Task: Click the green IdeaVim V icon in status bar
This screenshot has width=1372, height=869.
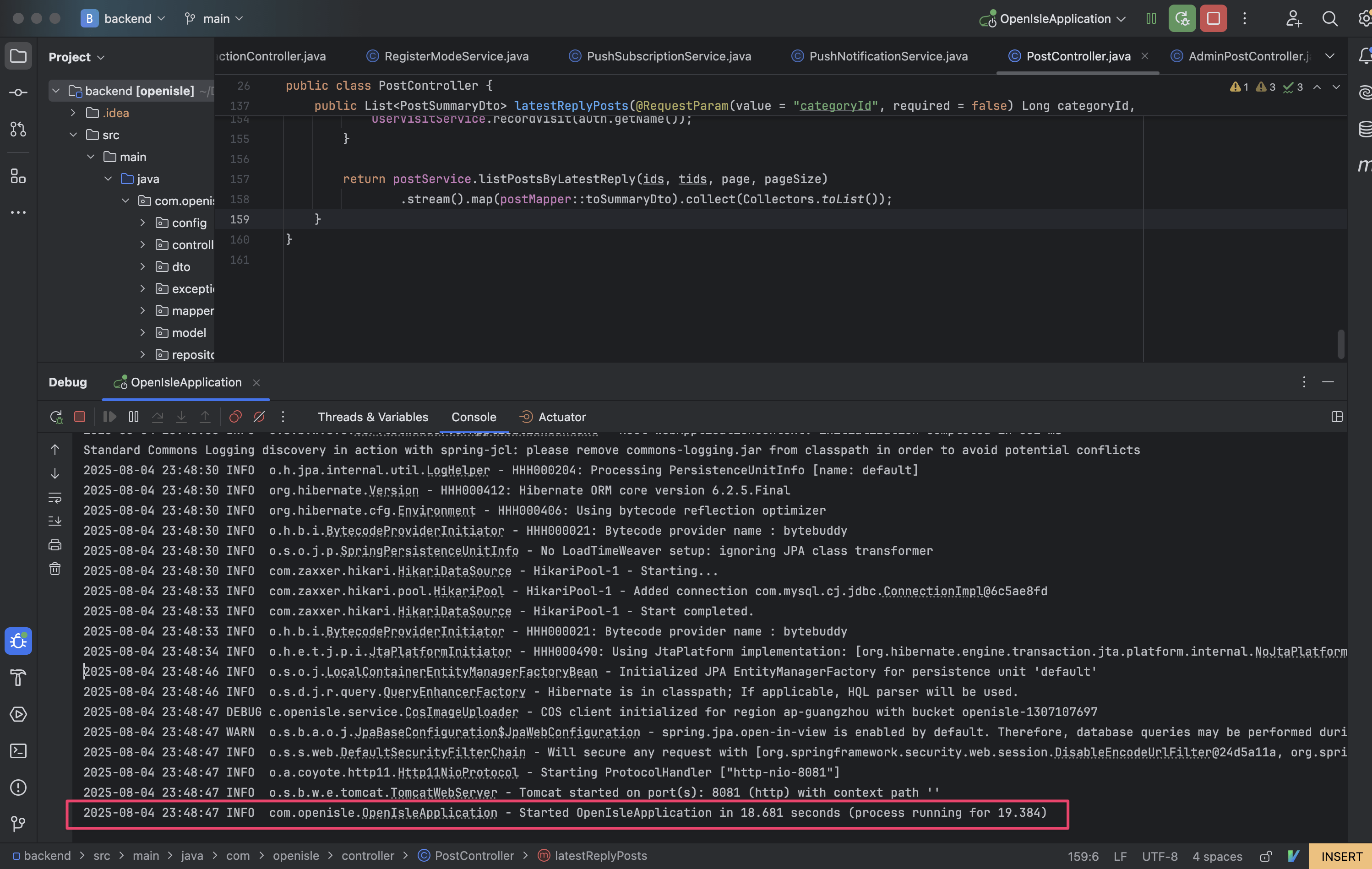Action: click(1293, 856)
